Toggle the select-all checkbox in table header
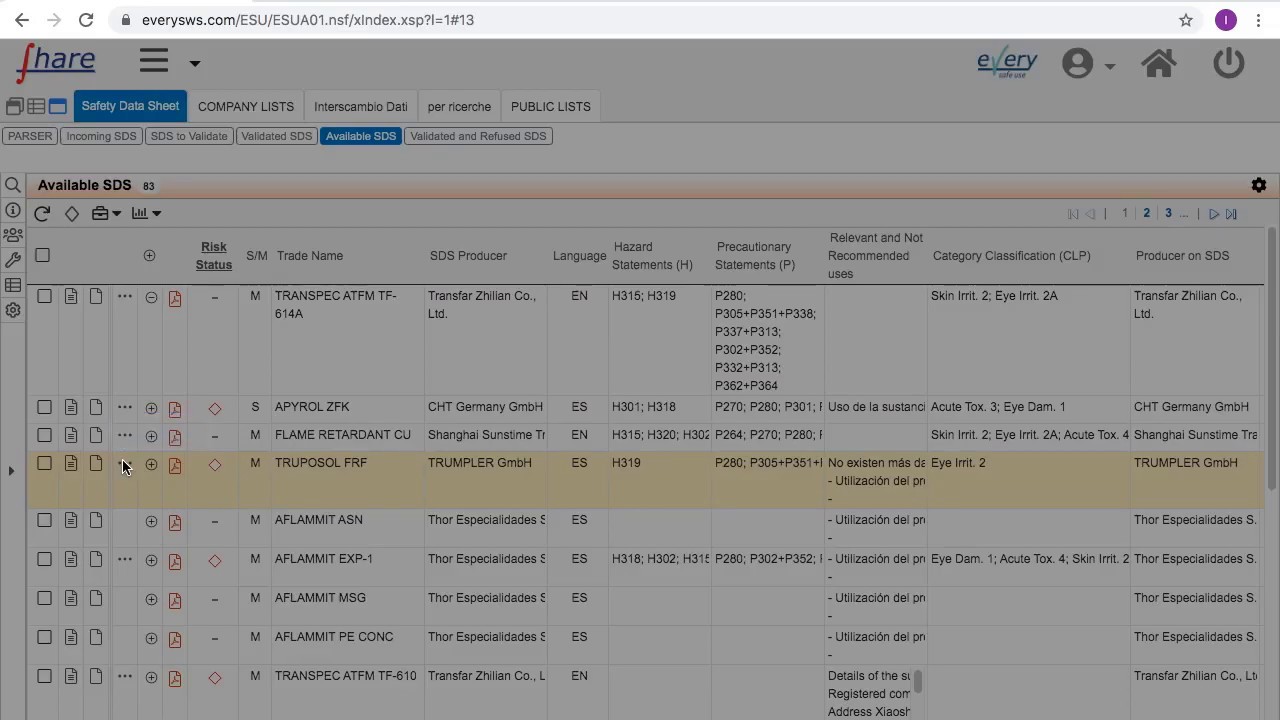This screenshot has height=720, width=1280. click(x=42, y=255)
